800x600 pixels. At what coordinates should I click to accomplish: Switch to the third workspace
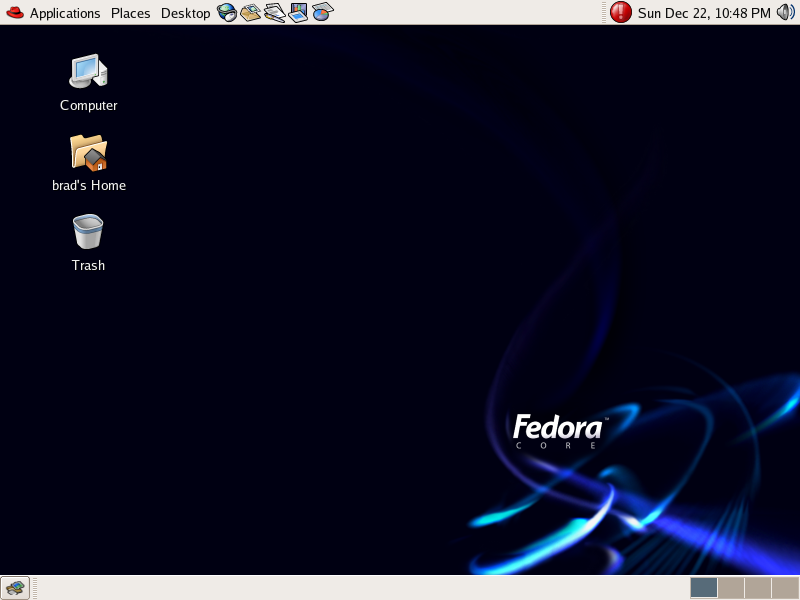tap(758, 588)
